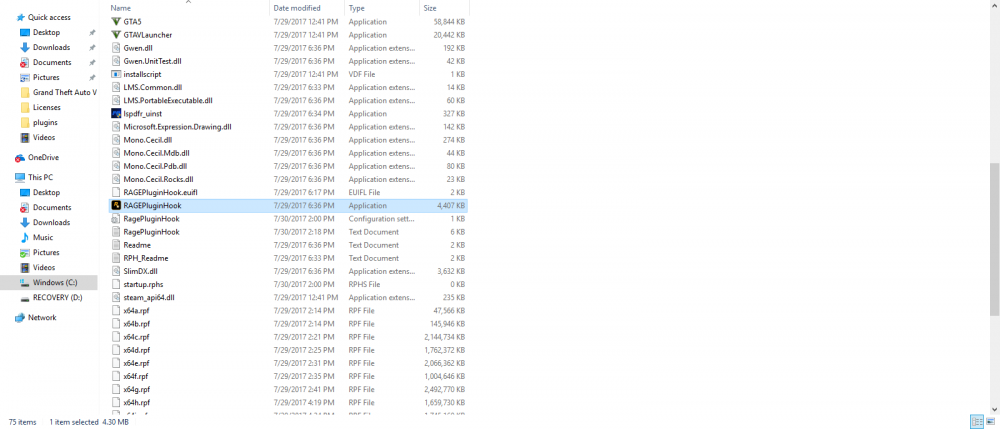Select Windows (C:) drive label
The height and width of the screenshot is (429, 1000).
pyautogui.click(x=55, y=282)
